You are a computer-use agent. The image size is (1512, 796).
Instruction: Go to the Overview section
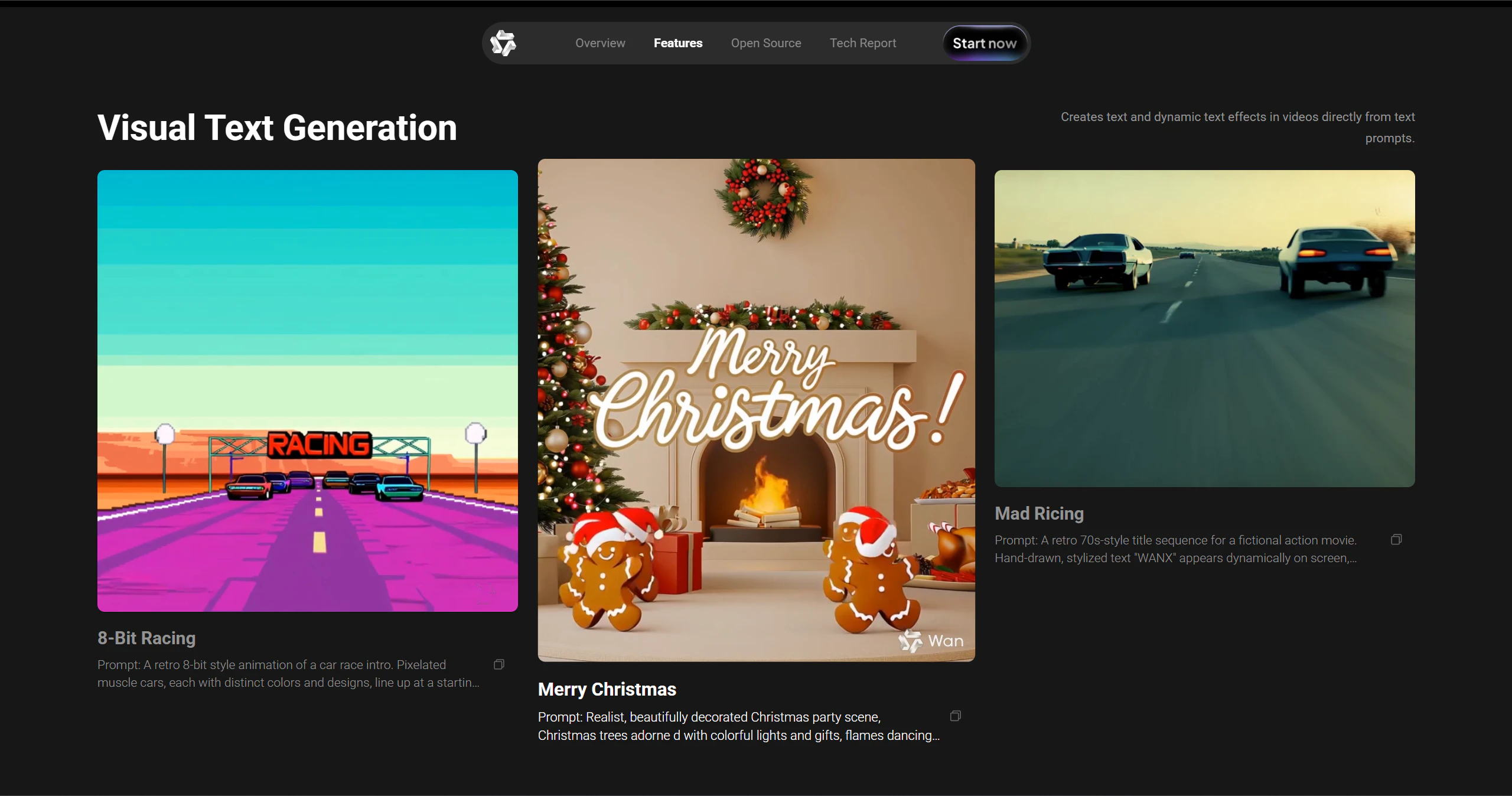pyautogui.click(x=600, y=43)
